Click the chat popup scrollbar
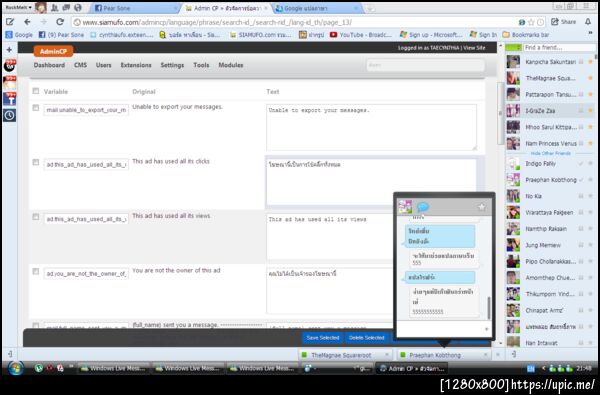 [x=489, y=308]
